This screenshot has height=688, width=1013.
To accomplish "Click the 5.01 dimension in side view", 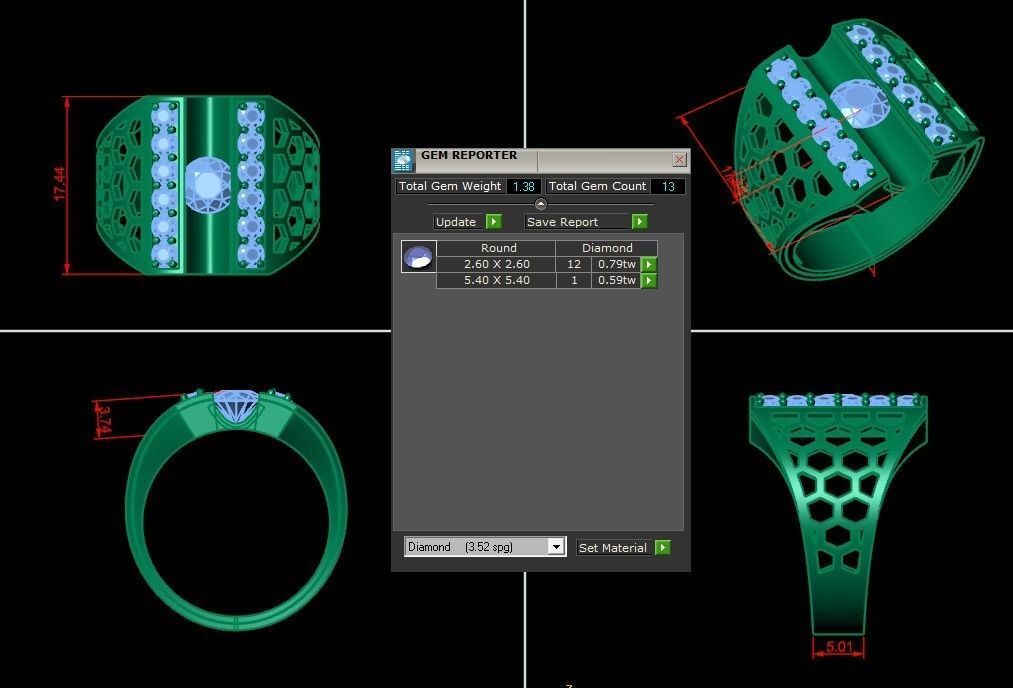I will 839,646.
